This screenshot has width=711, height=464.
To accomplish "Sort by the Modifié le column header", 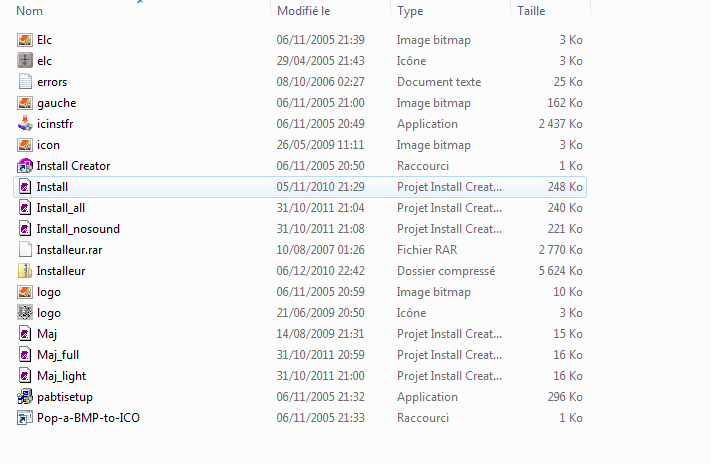I will tap(303, 11).
